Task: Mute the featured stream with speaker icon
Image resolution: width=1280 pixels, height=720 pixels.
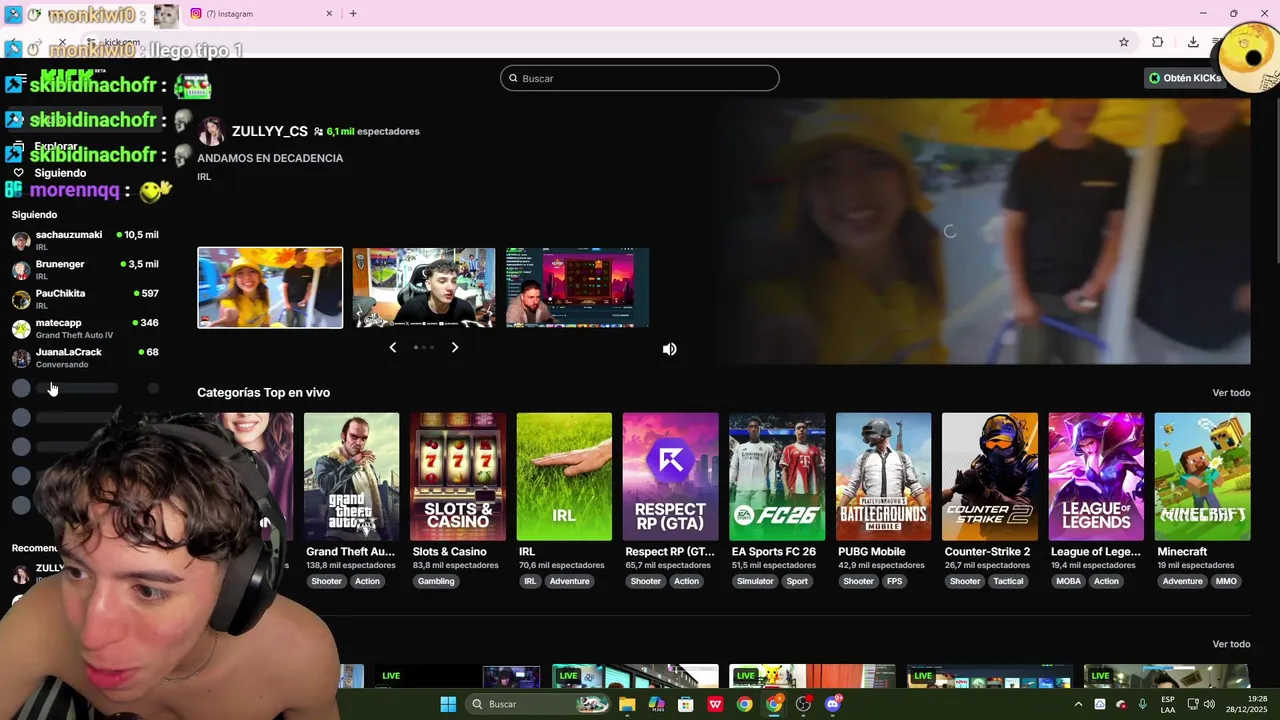Action: (x=669, y=349)
